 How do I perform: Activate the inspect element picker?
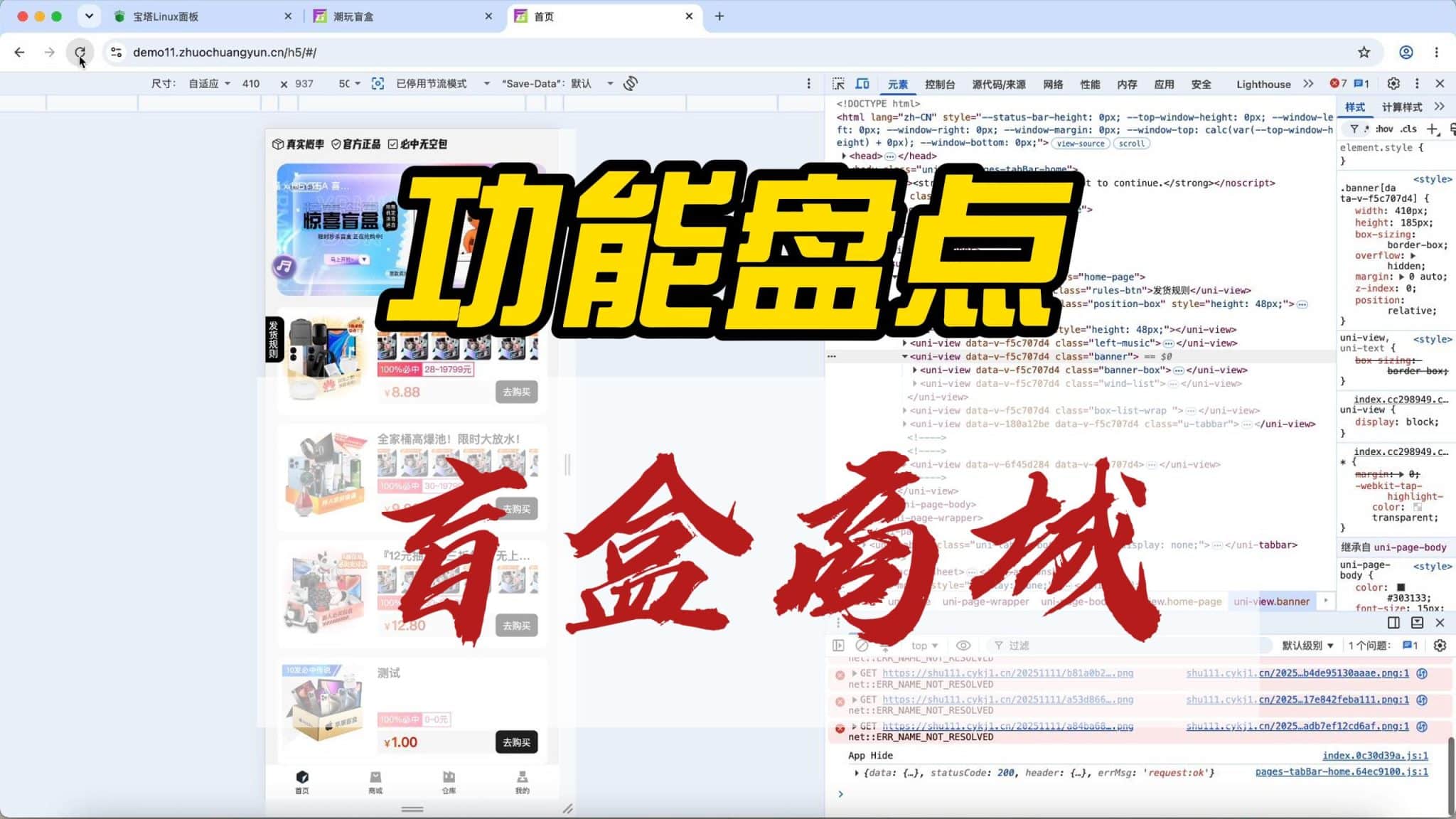(x=838, y=84)
